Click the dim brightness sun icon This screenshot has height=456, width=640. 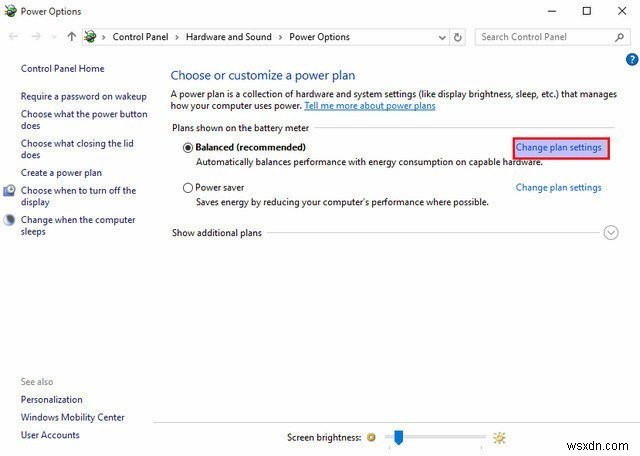[x=371, y=438]
